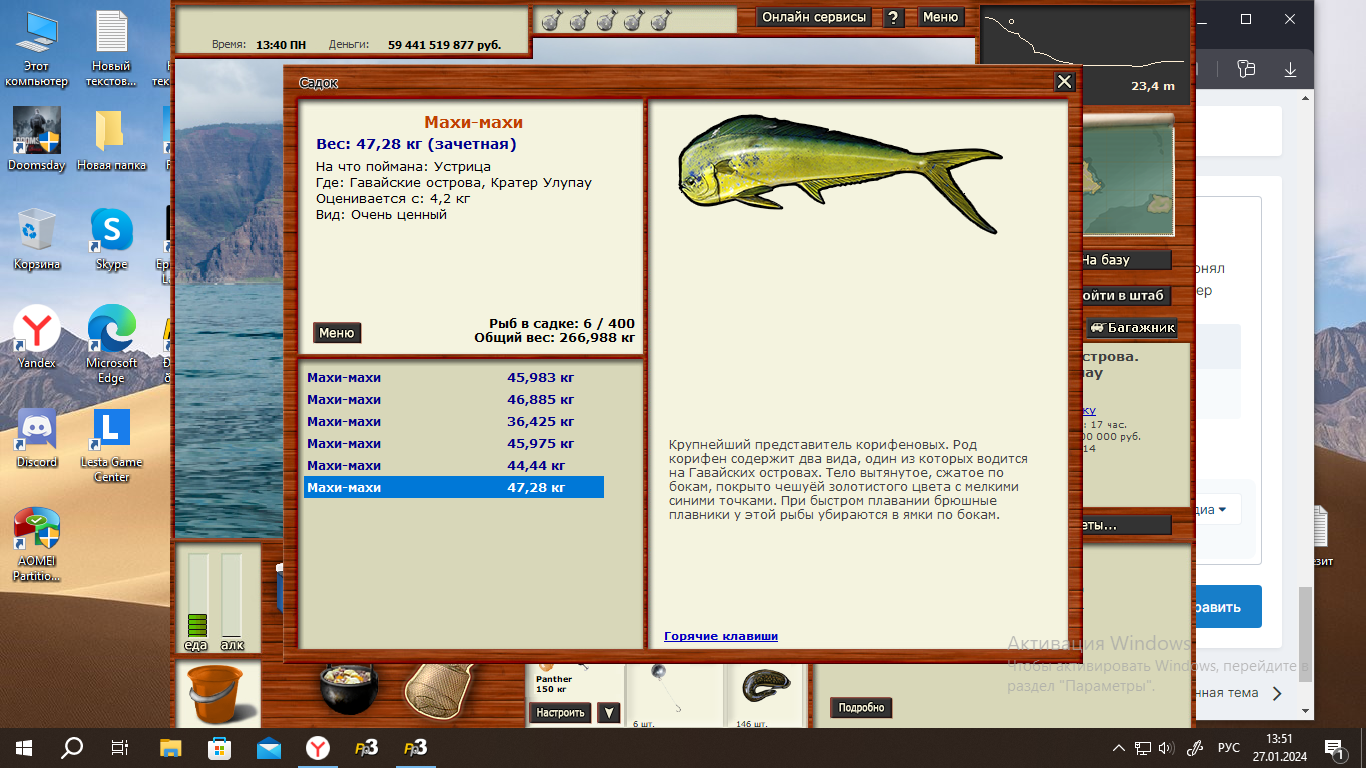Screen dimensions: 1366x768
Task: Open the Windows Start menu
Action: pyautogui.click(x=24, y=747)
